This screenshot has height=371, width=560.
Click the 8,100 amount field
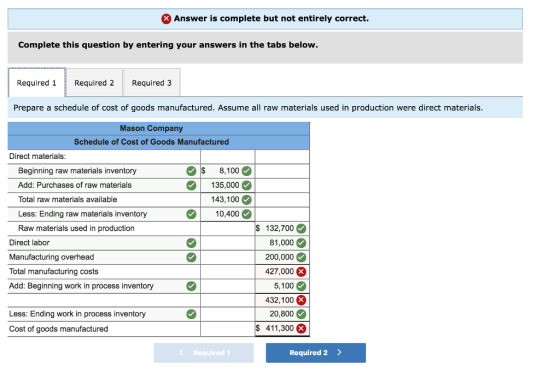228,171
